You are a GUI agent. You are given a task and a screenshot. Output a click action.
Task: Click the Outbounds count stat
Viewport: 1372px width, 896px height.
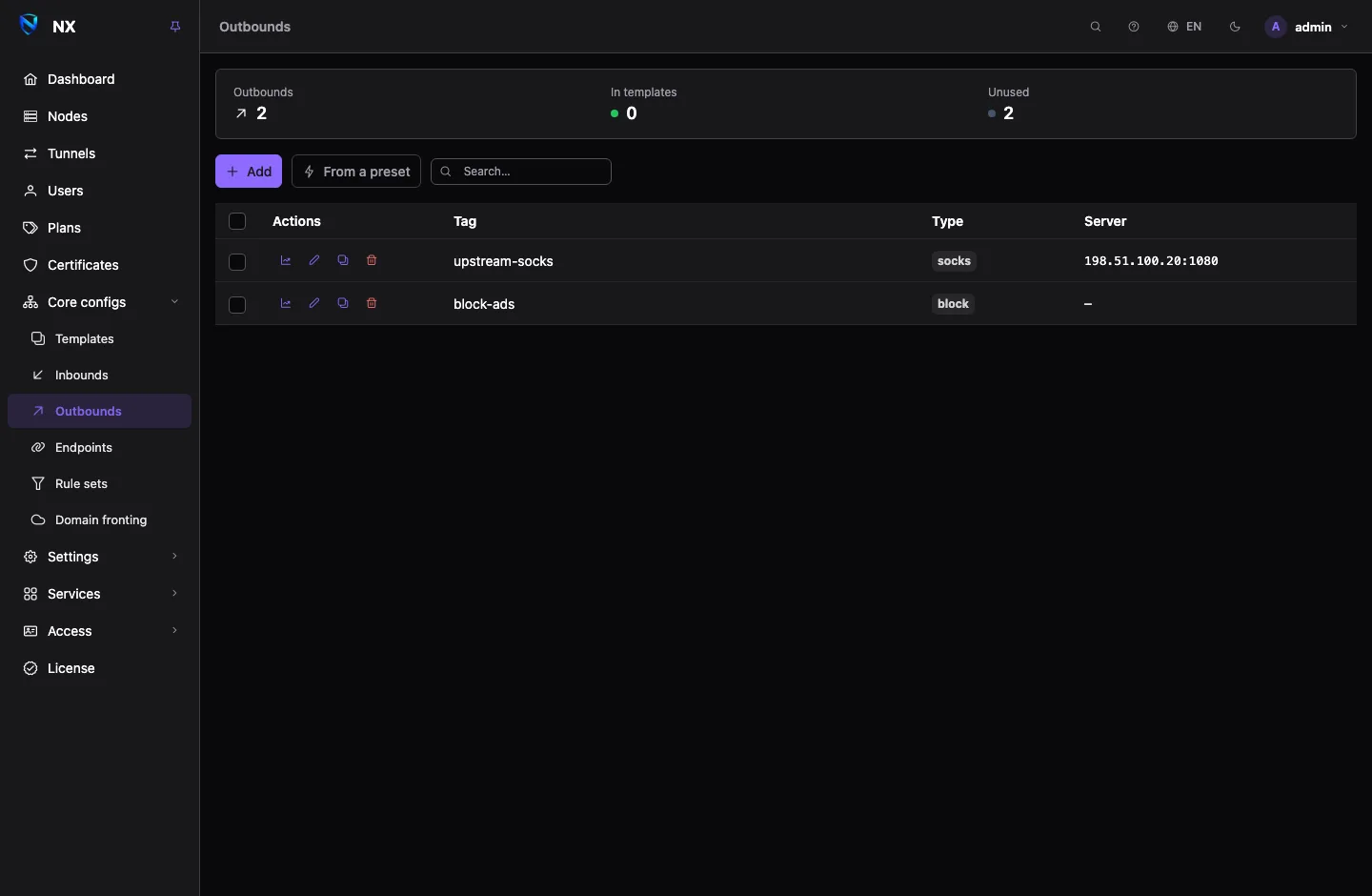[x=263, y=104]
